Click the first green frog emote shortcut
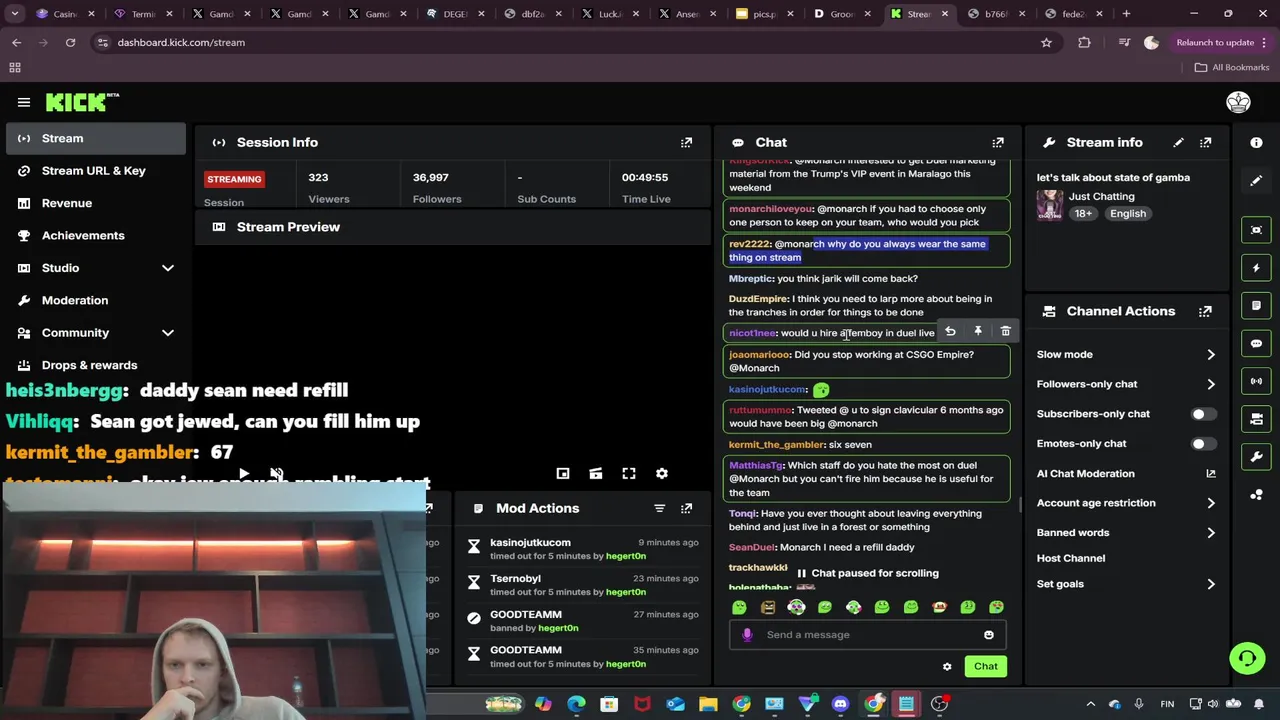This screenshot has width=1280, height=720. click(739, 607)
